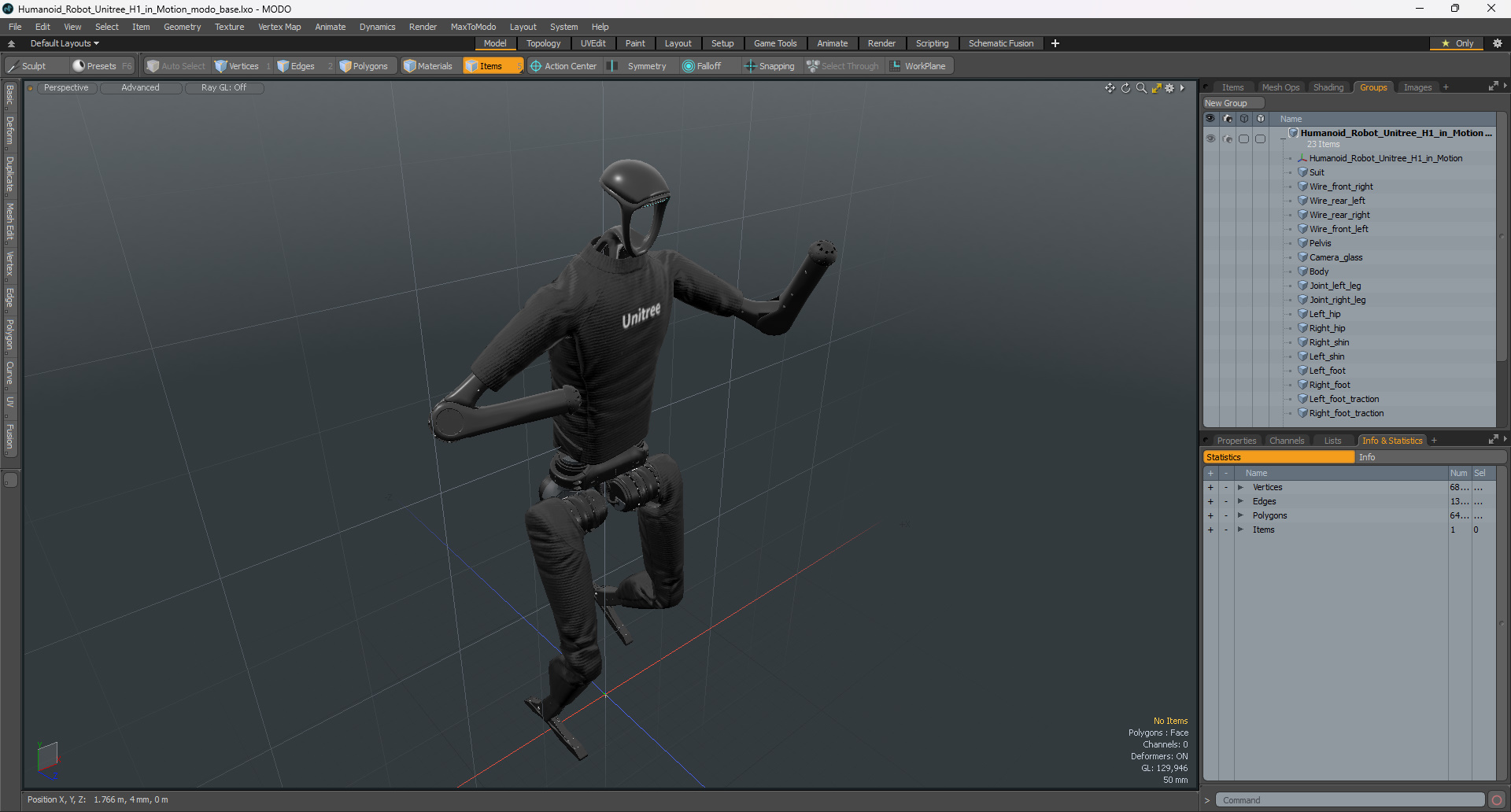1511x812 pixels.
Task: Check first square box in Humanoid_Robot group row
Action: 1244,138
